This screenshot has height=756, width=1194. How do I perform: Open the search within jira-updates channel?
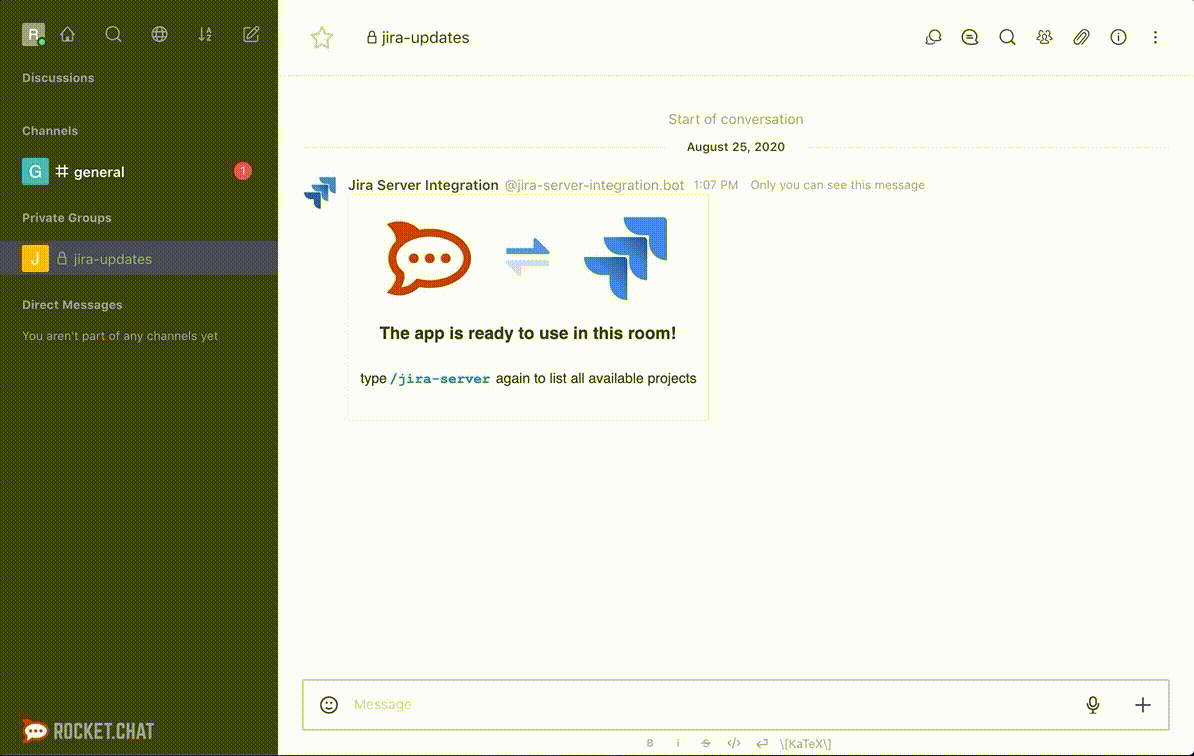click(x=1007, y=37)
